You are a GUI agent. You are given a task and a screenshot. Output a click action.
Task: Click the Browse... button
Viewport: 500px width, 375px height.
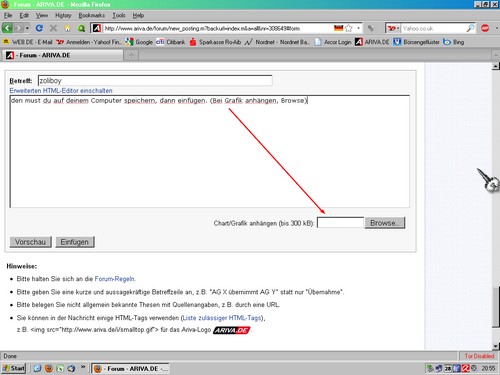pos(385,223)
